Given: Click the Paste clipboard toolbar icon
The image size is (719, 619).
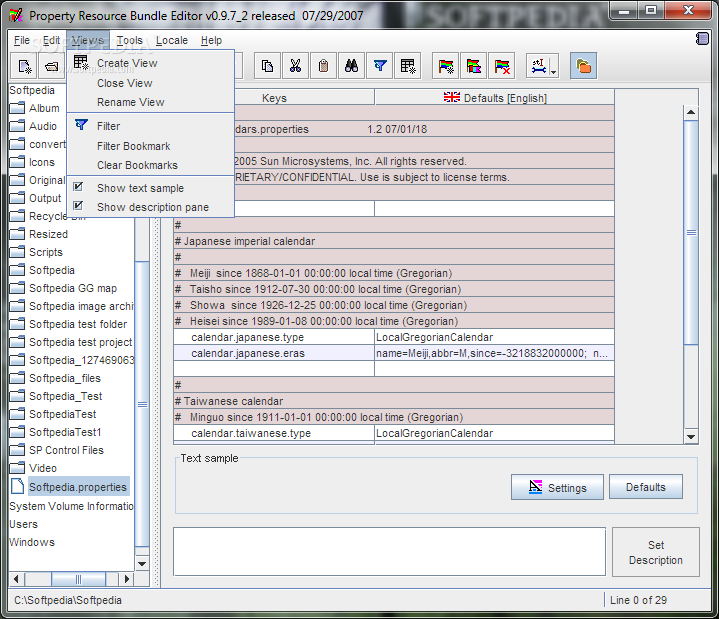Looking at the screenshot, I should click(x=323, y=66).
